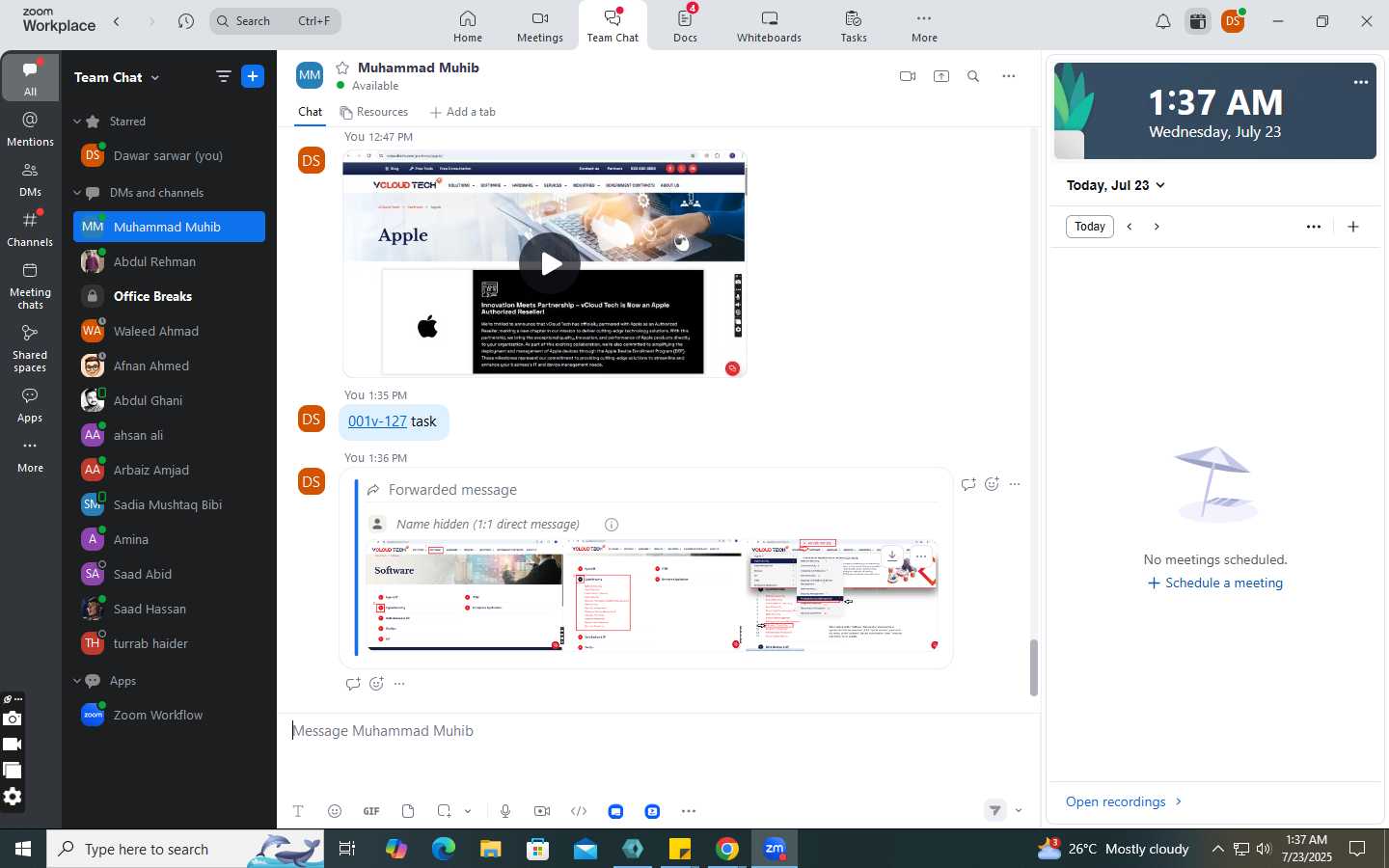The image size is (1389, 868).
Task: Go to next day in calendar
Action: pos(1157,227)
